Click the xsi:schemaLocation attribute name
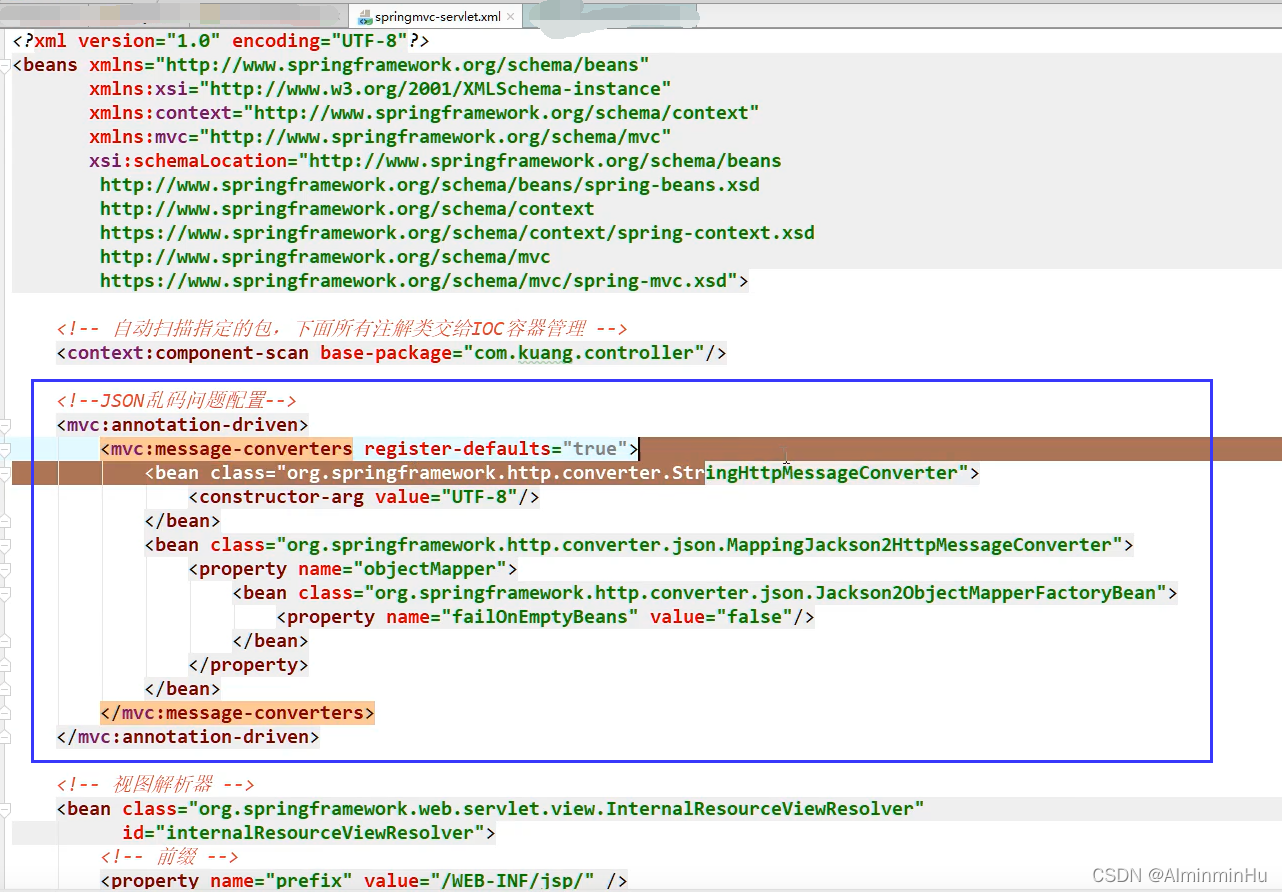Viewport: 1282px width, 892px height. (x=188, y=161)
